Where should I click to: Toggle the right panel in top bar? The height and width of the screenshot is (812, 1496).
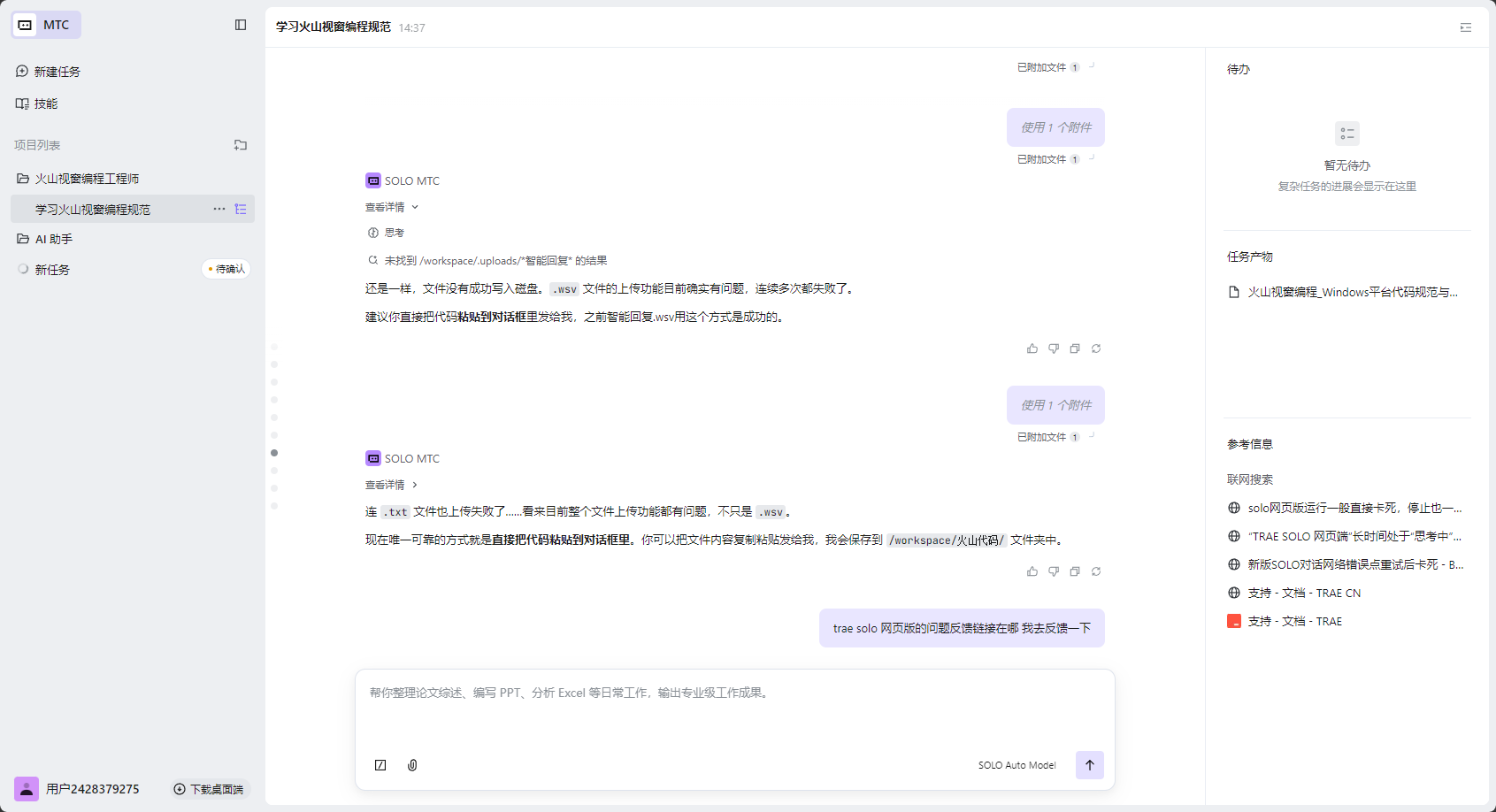pyautogui.click(x=1465, y=27)
